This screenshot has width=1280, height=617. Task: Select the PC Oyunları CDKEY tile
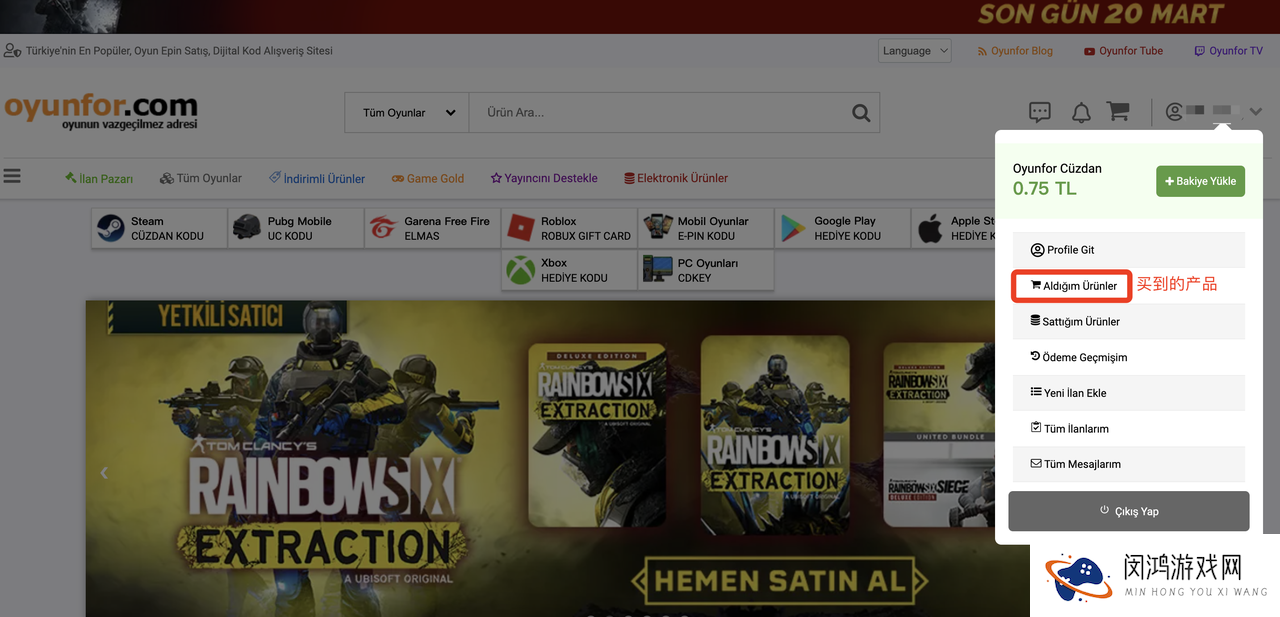click(706, 270)
